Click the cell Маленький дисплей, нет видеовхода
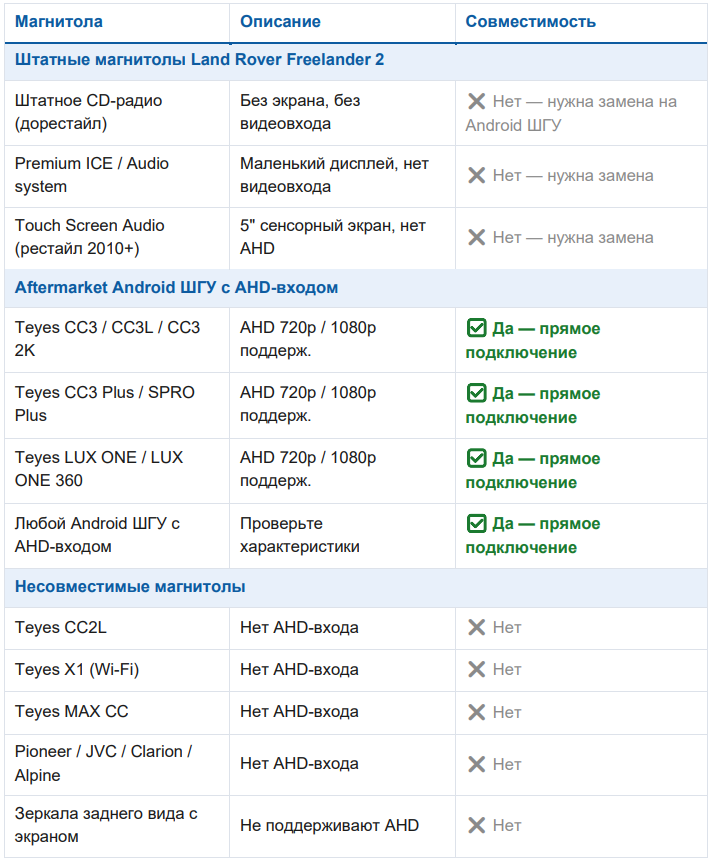 click(x=342, y=175)
